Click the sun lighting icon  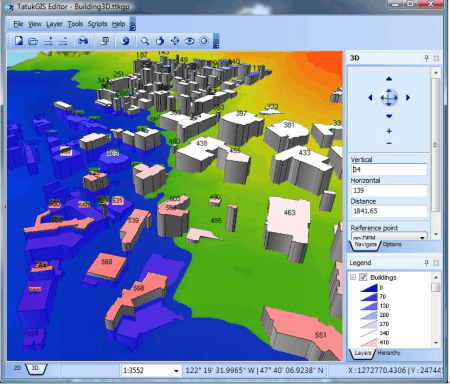[204, 41]
